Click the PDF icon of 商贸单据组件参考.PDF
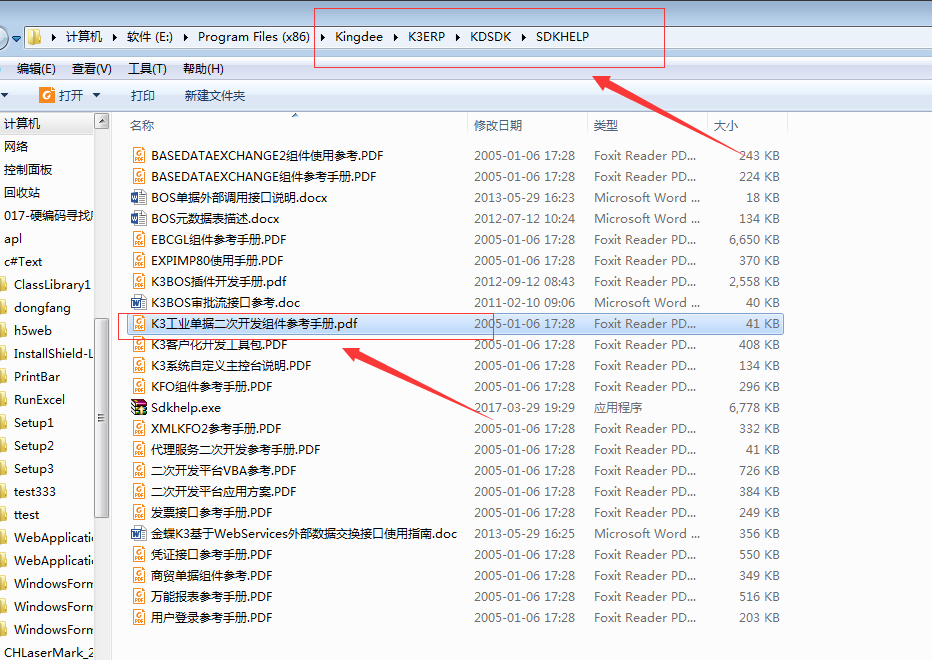The width and height of the screenshot is (932, 660). pos(138,576)
